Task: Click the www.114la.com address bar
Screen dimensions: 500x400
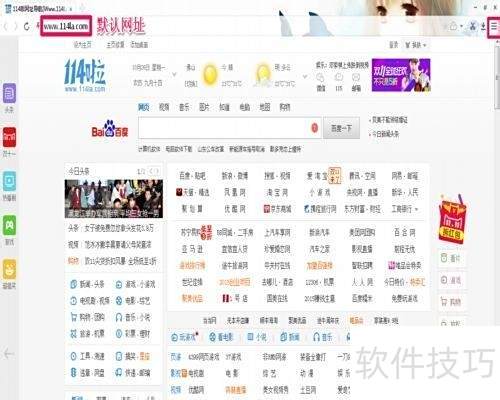Action: point(66,26)
